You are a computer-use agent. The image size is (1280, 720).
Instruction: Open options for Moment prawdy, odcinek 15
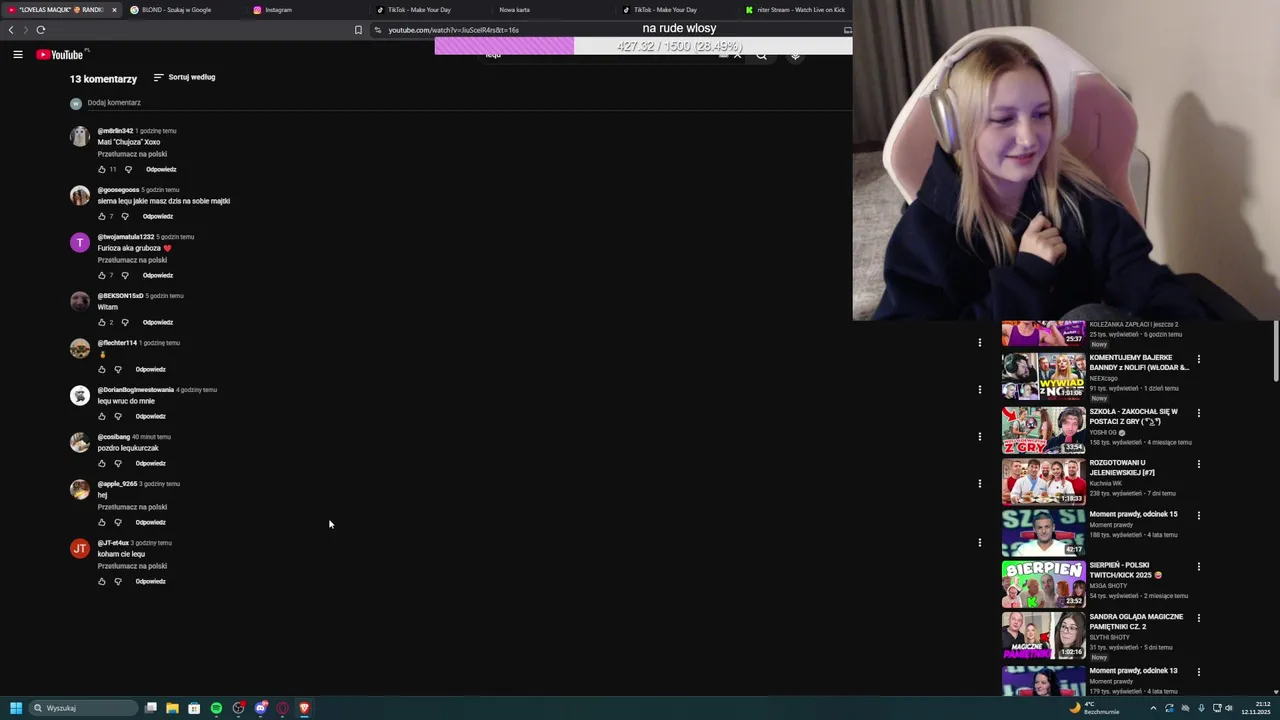click(x=1198, y=516)
